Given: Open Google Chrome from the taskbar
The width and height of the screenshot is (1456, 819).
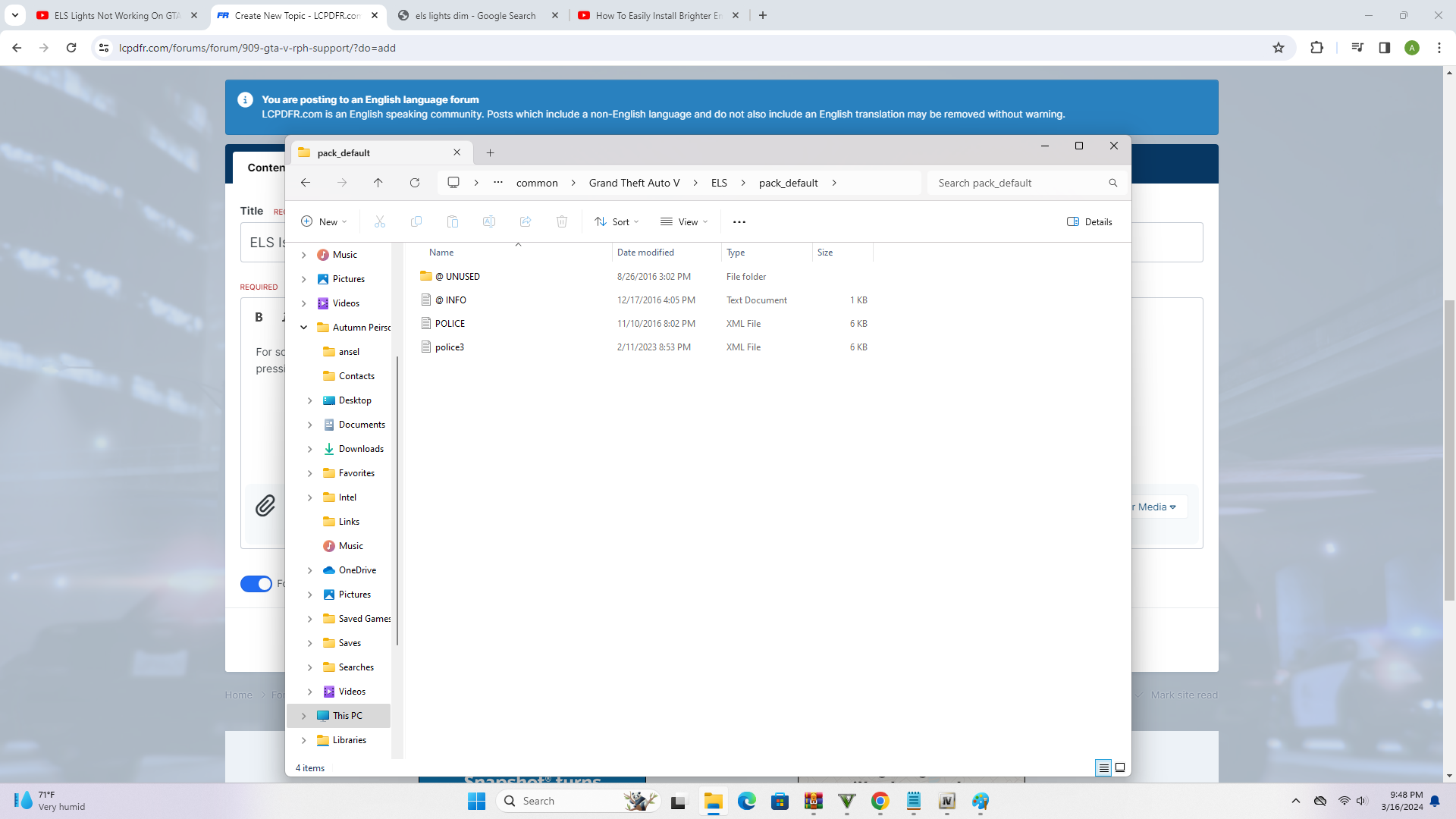Looking at the screenshot, I should coord(880,801).
